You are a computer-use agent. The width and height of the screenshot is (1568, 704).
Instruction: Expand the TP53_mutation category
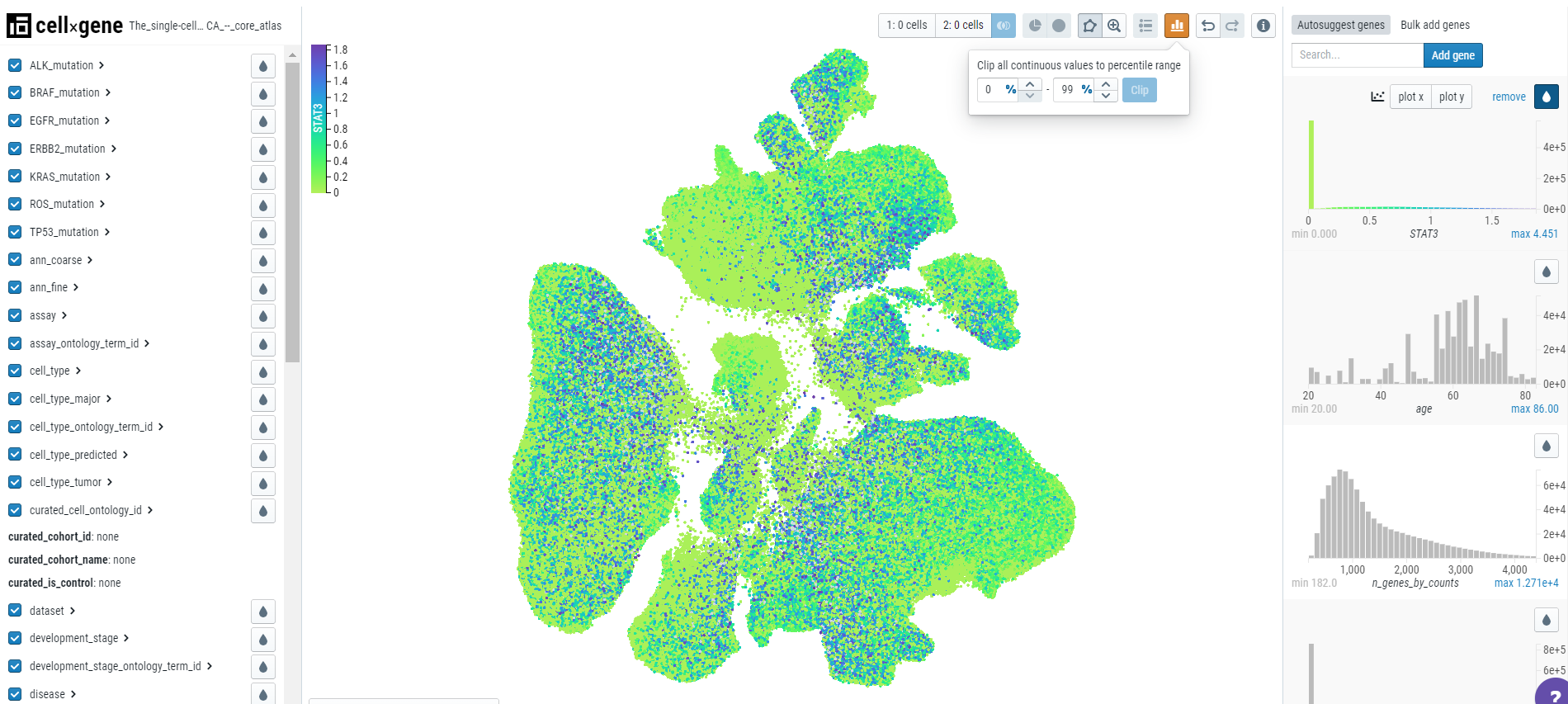[107, 232]
